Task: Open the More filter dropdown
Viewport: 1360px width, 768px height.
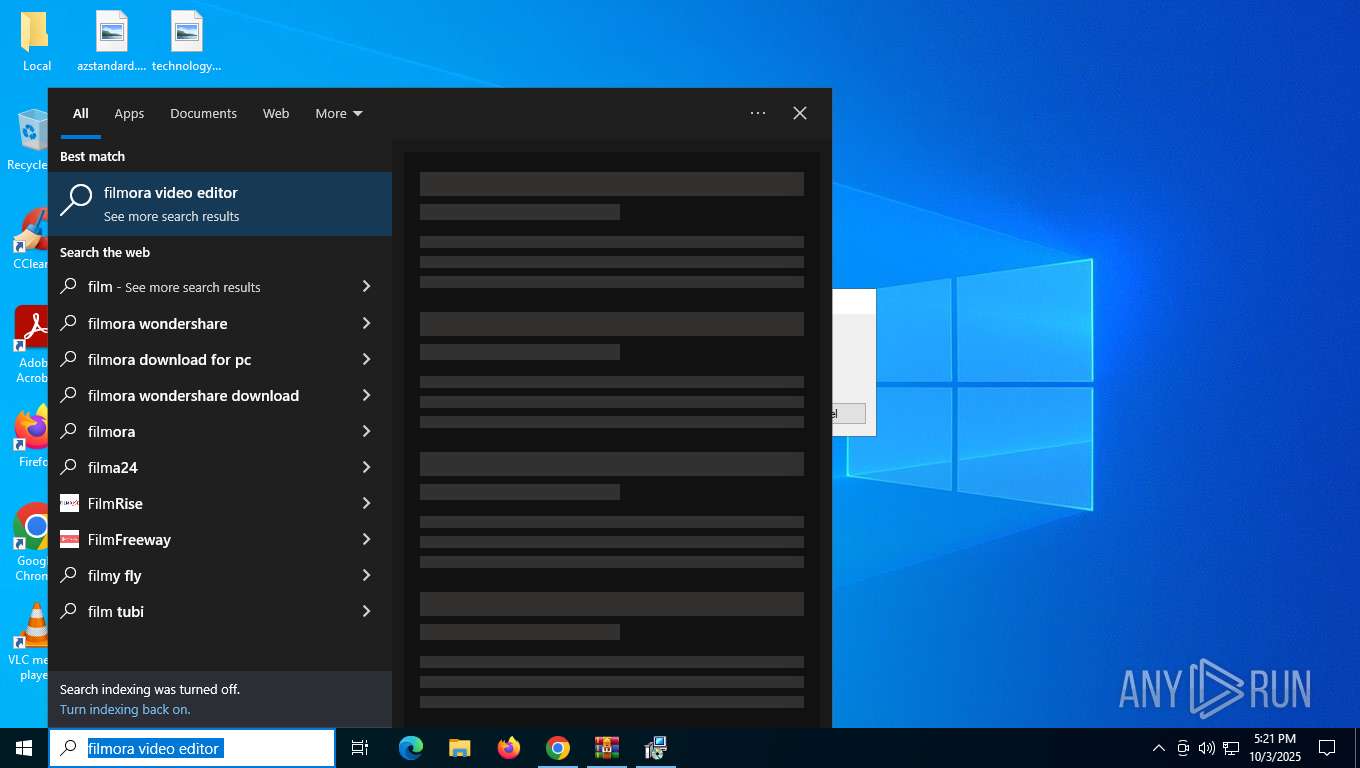Action: pyautogui.click(x=339, y=114)
